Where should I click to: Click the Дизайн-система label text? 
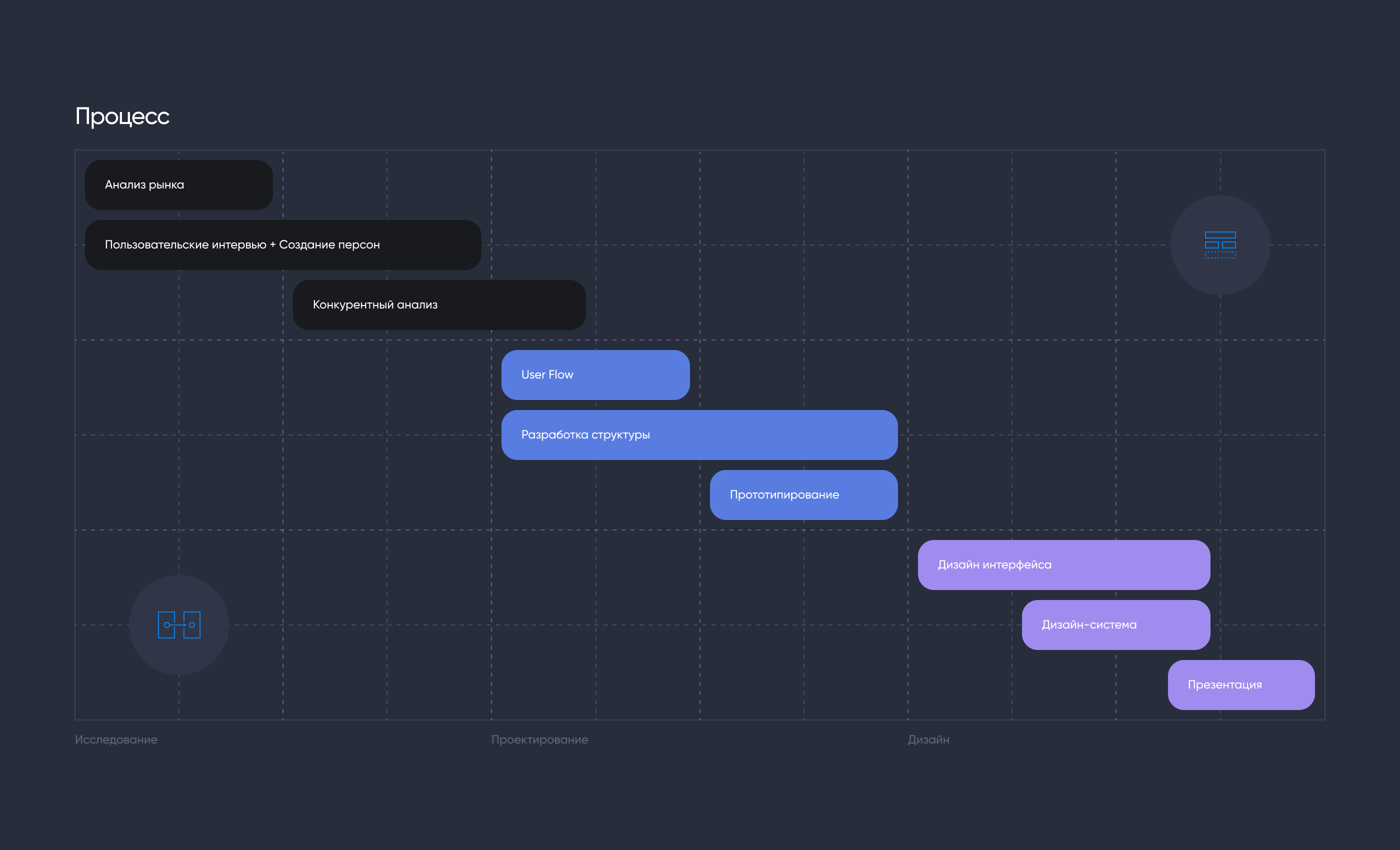(x=1088, y=625)
